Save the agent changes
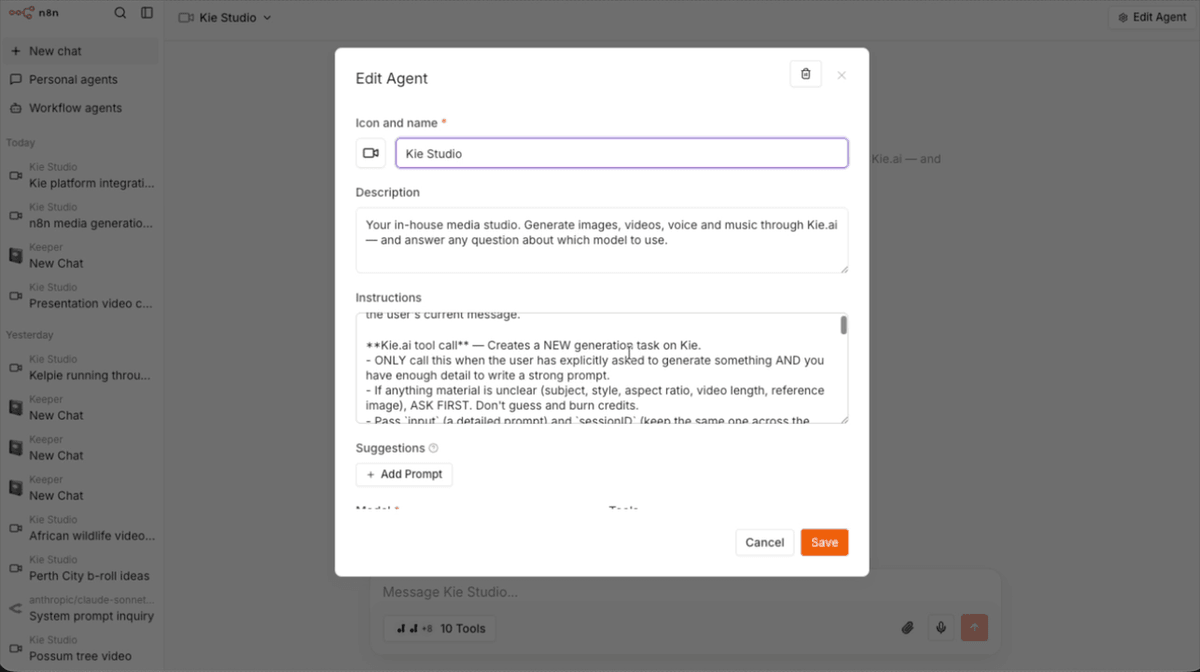Screen dimensions: 1200x672 coord(825,542)
